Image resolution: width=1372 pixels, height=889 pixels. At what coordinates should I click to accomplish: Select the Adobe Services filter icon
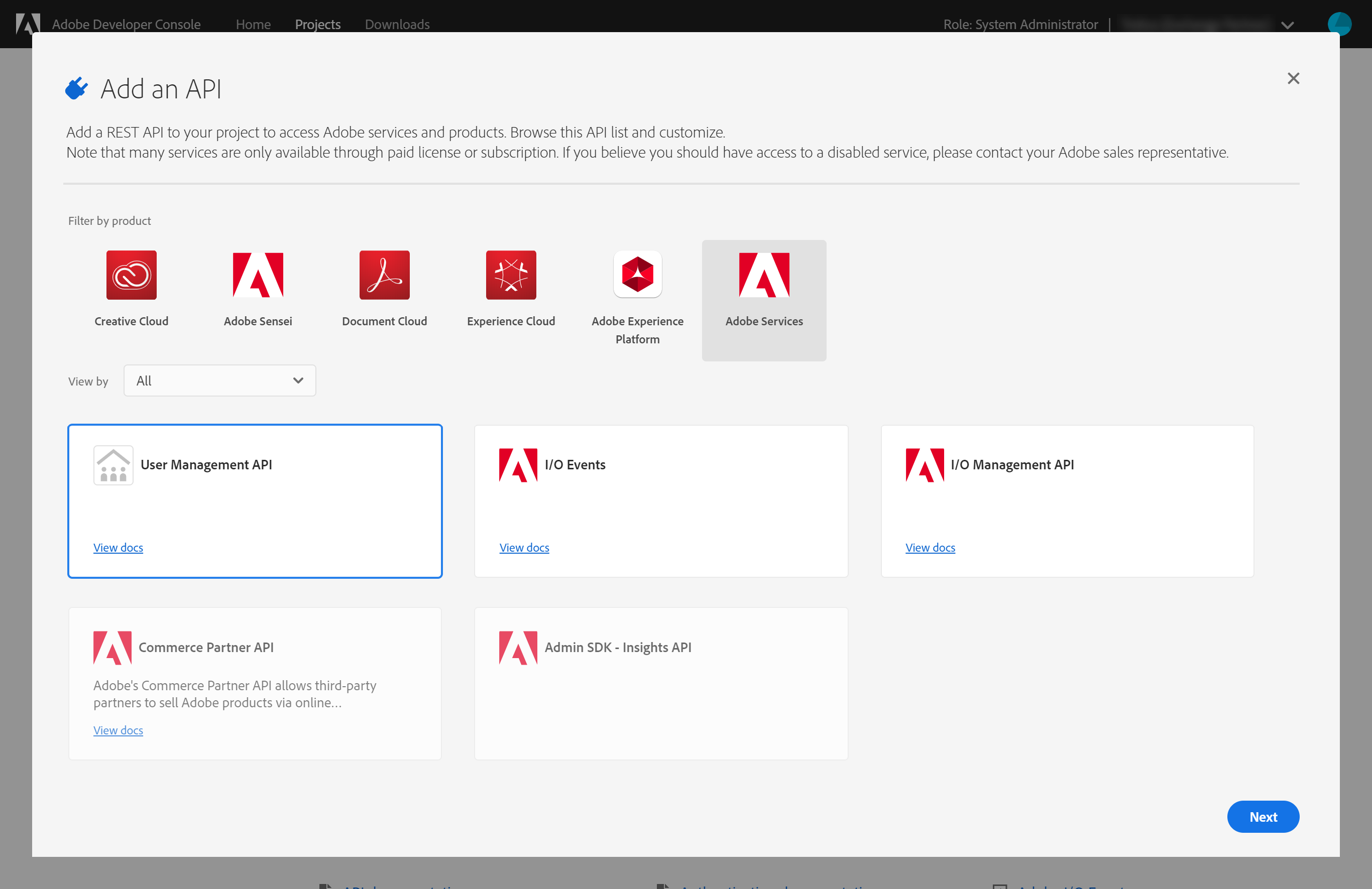point(764,275)
